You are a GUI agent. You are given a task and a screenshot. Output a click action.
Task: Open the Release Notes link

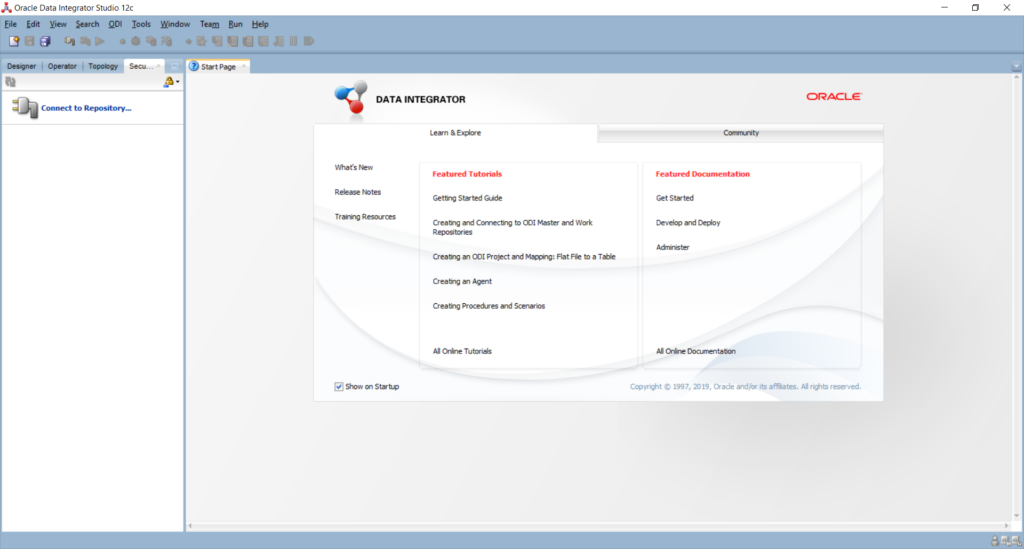click(x=358, y=192)
